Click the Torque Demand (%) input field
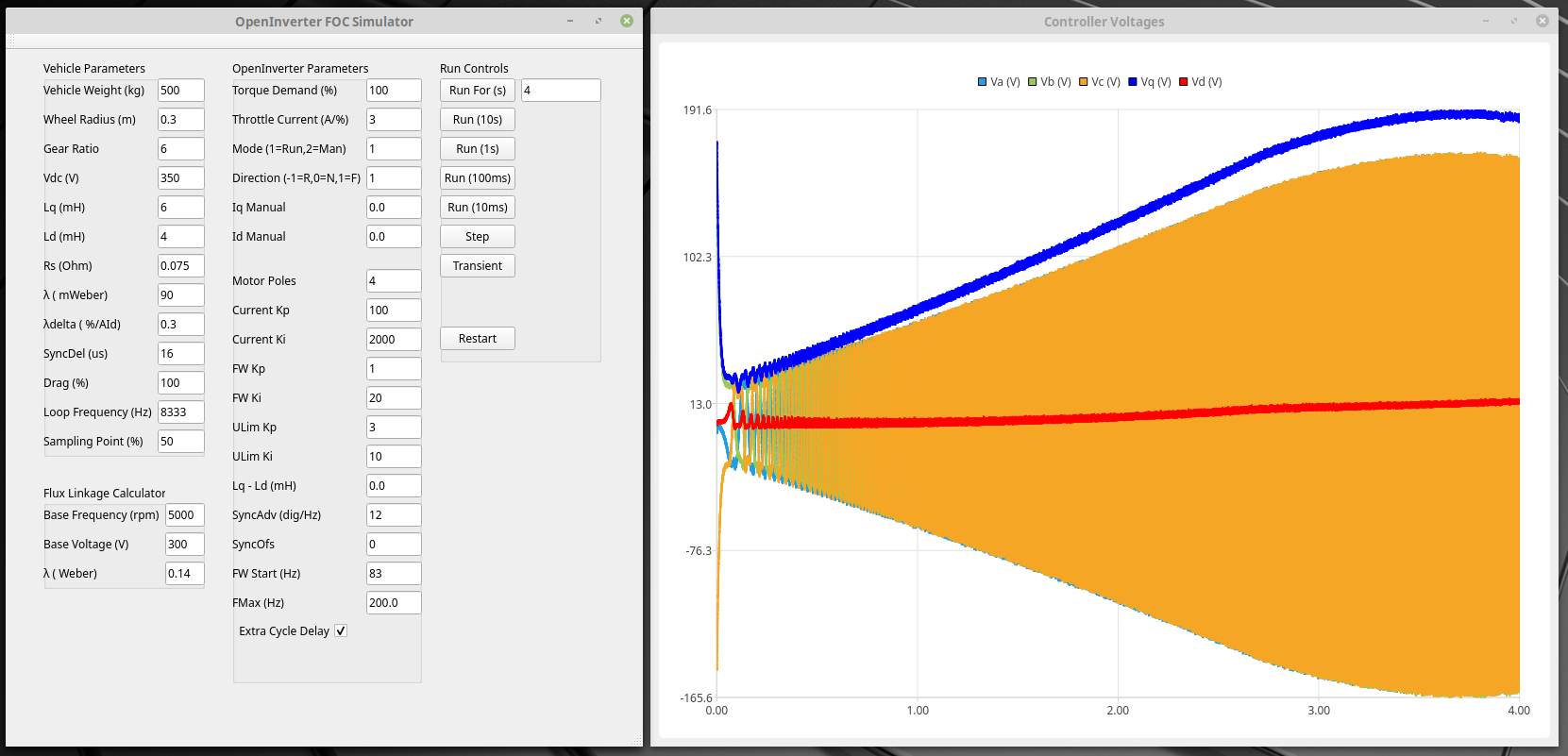The width and height of the screenshot is (1568, 756). click(x=393, y=91)
